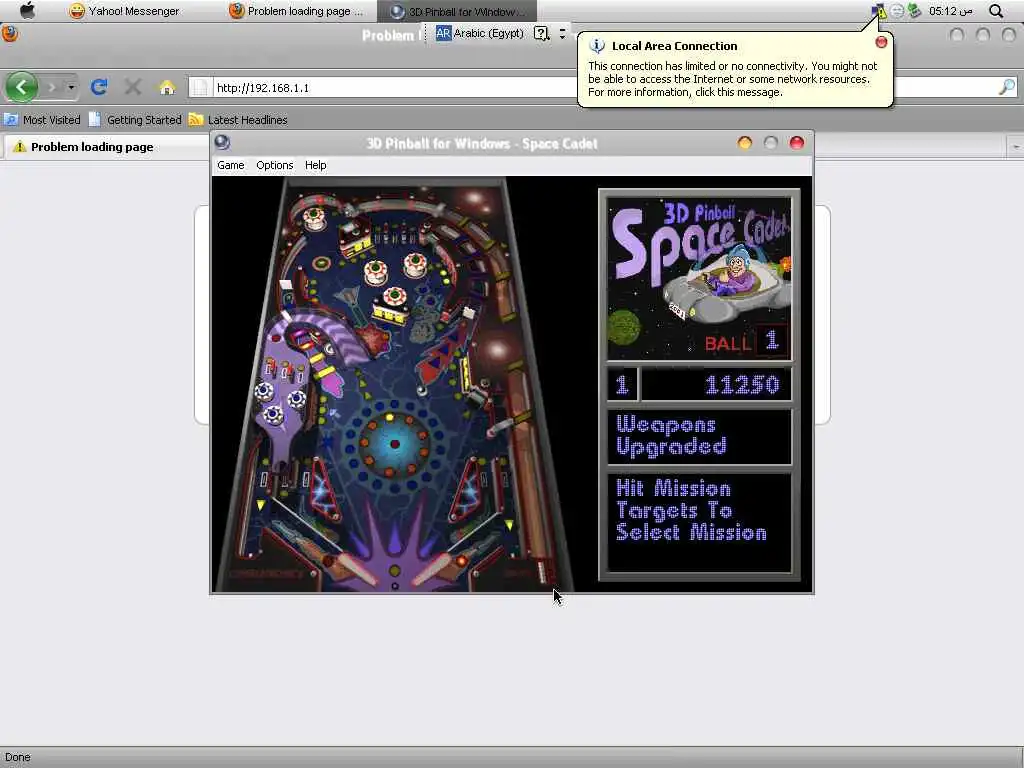
Task: Click the Done status bar text
Action: (x=18, y=758)
